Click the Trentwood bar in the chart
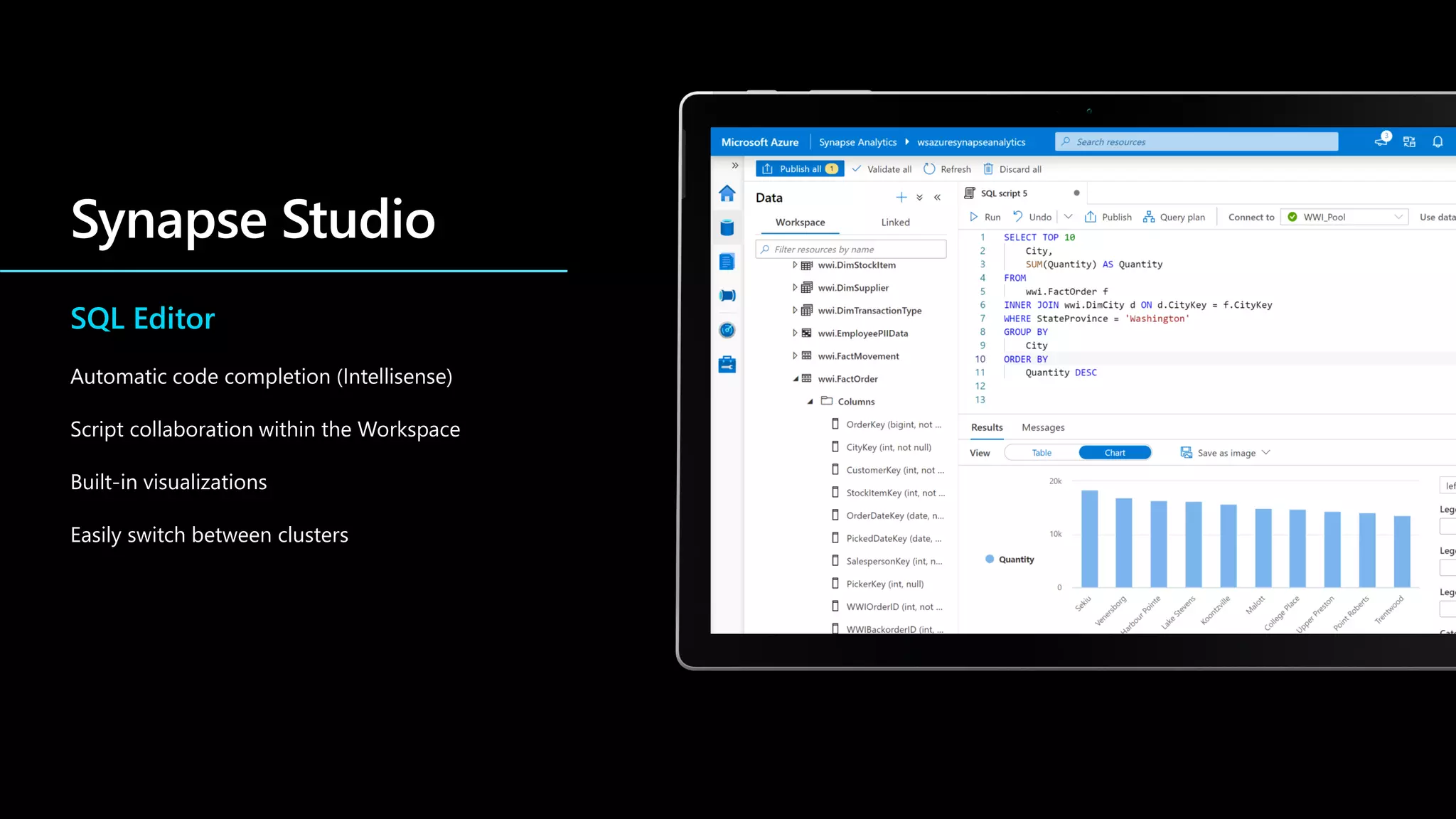 pos(1401,551)
